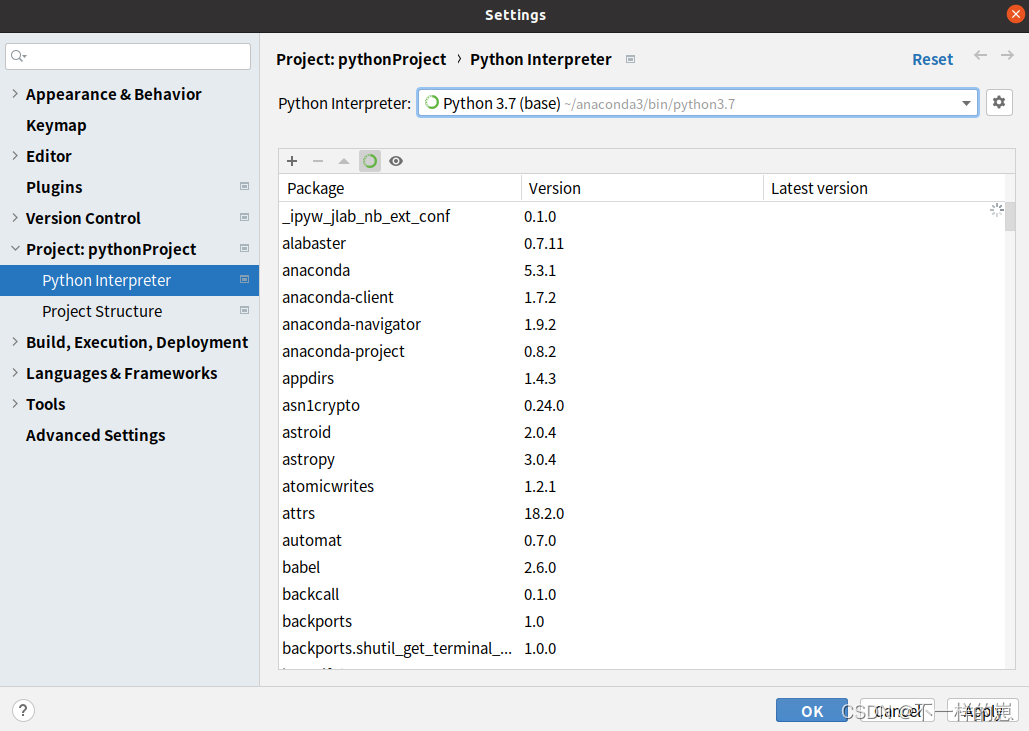1029x731 pixels.
Task: Select the asn1crypto package row
Action: 642,406
